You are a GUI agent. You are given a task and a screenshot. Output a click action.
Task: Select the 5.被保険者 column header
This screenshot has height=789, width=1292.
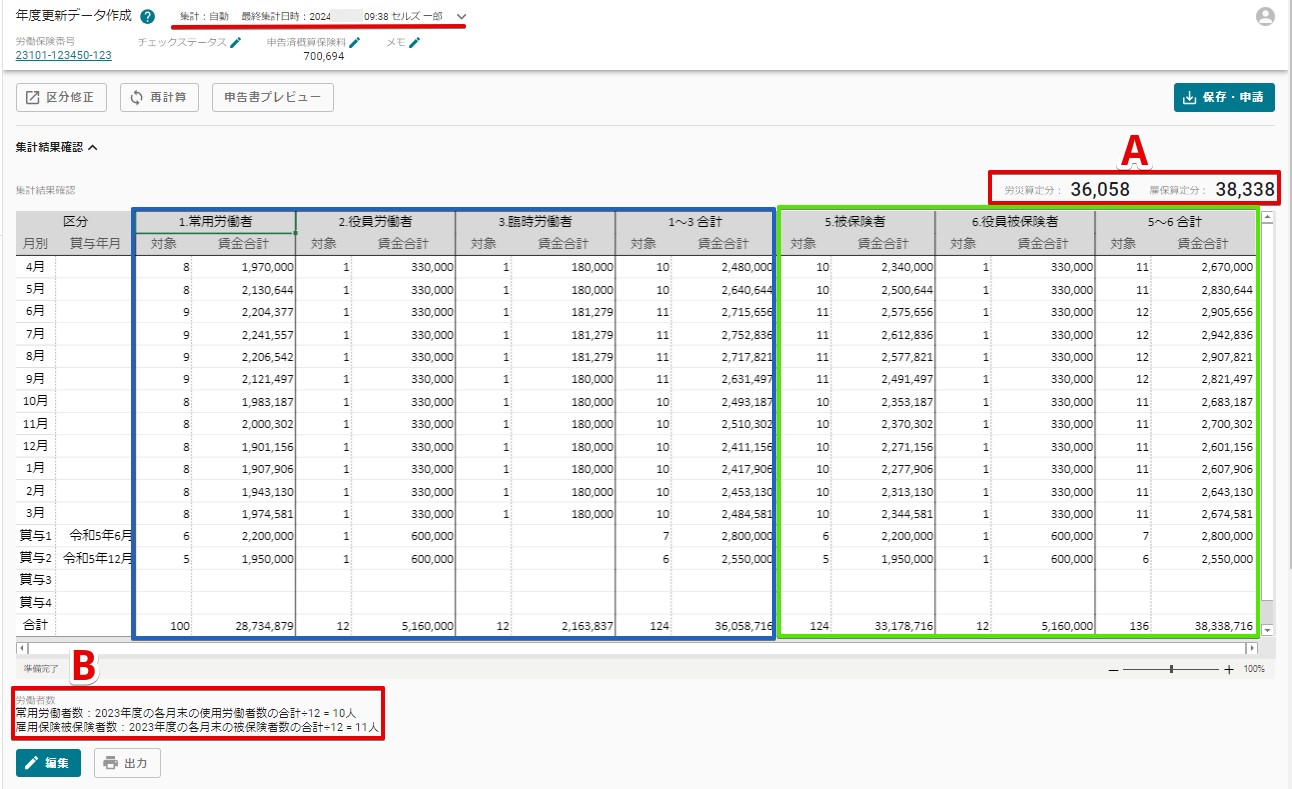(x=855, y=222)
